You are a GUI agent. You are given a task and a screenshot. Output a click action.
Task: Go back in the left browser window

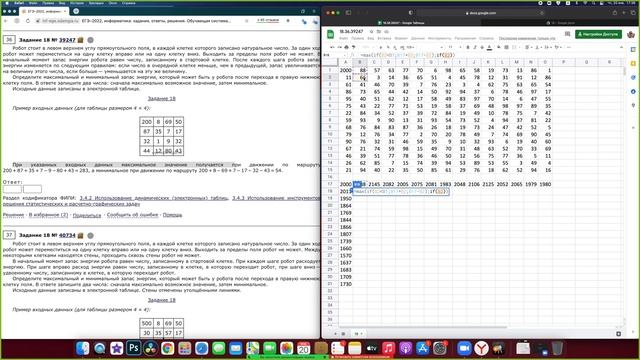coord(6,21)
